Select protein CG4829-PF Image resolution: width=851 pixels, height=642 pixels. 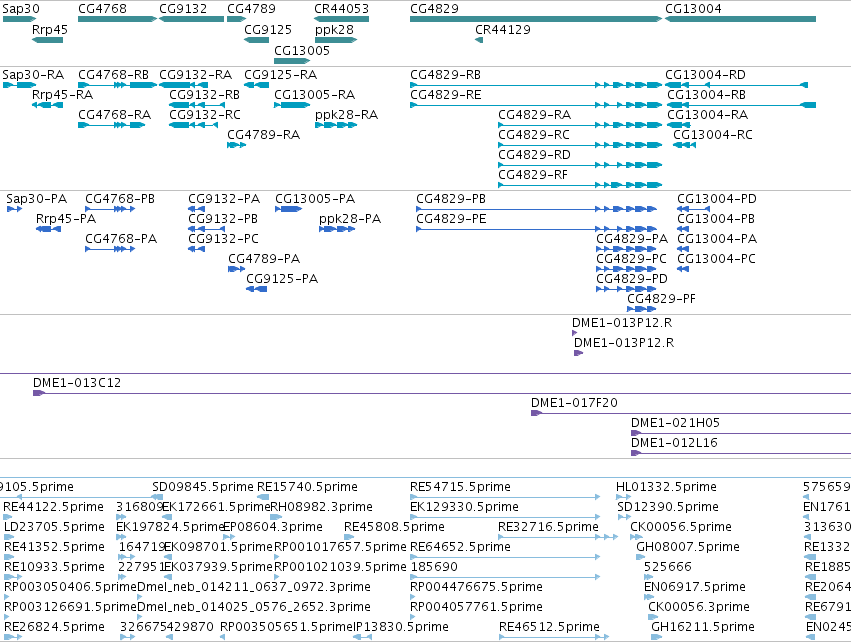(x=662, y=299)
